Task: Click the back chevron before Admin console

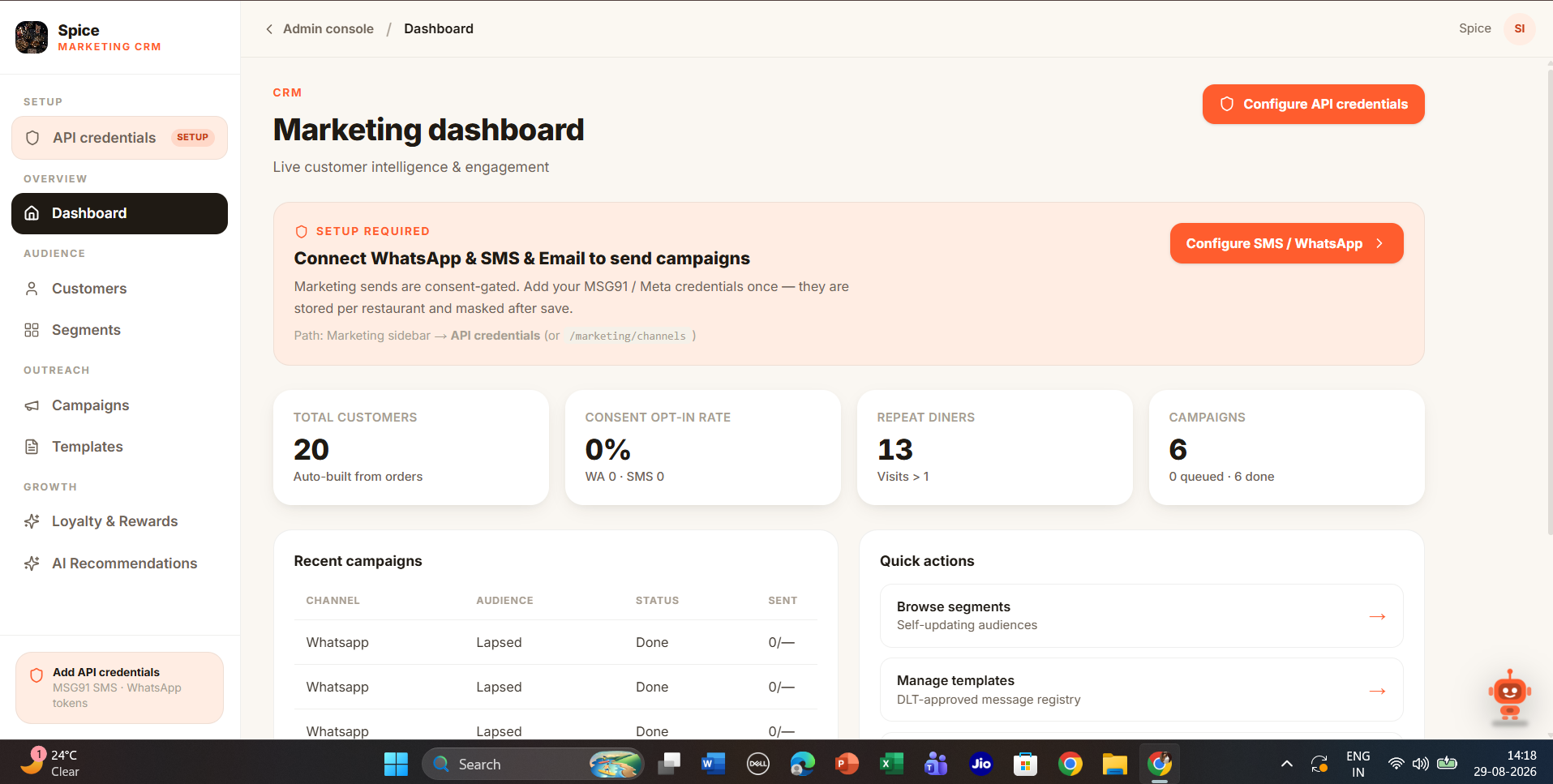Action: tap(269, 29)
